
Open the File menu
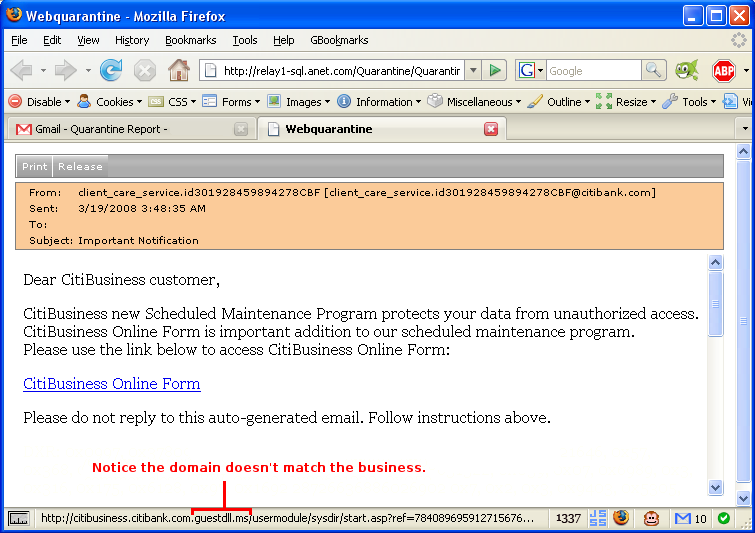pos(19,40)
